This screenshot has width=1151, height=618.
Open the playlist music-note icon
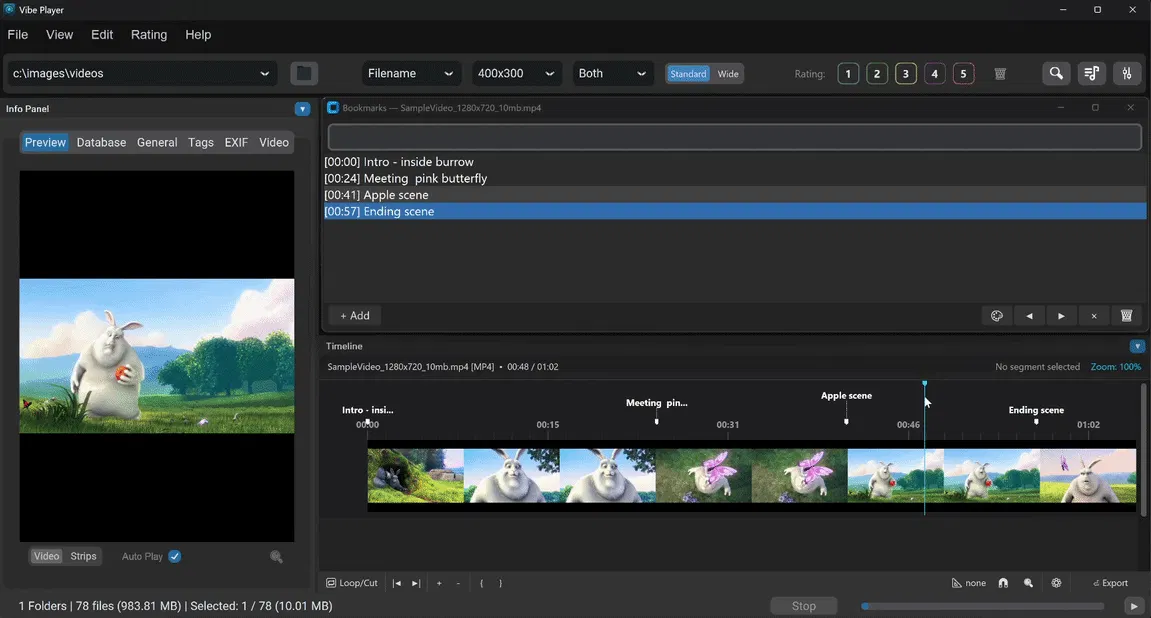pyautogui.click(x=1092, y=73)
